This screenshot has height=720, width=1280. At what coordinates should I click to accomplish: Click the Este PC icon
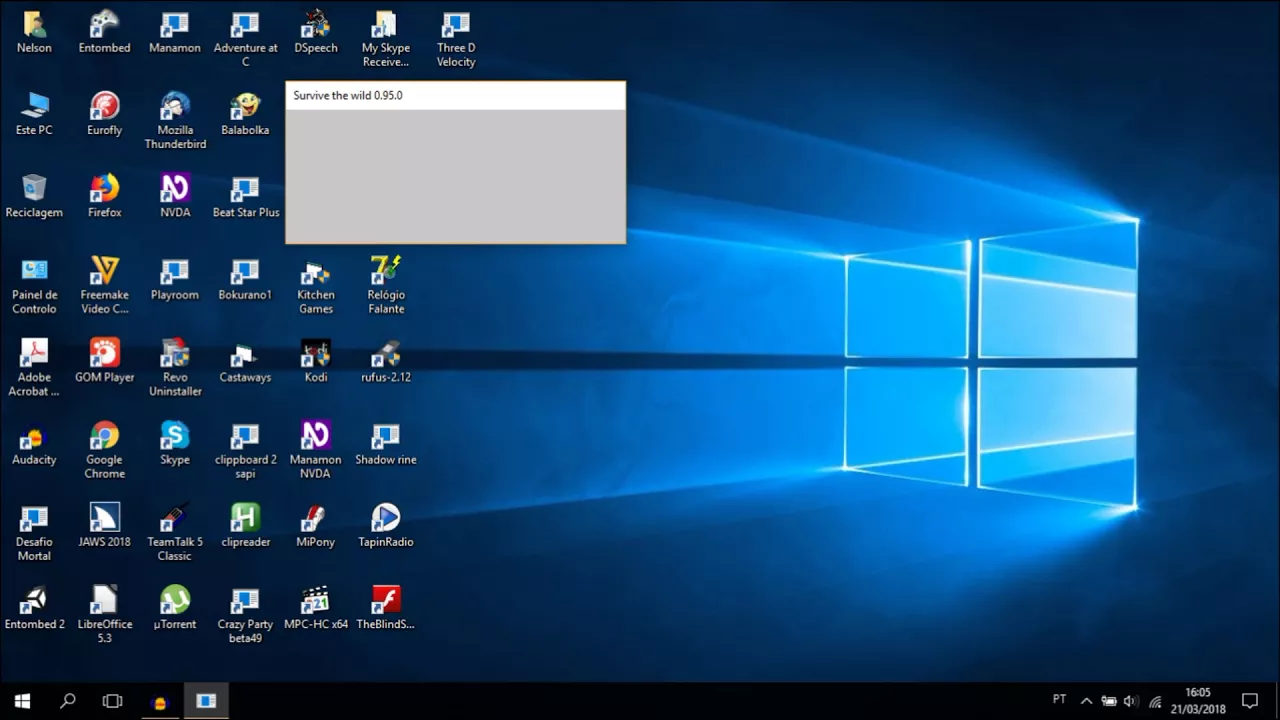(x=34, y=113)
